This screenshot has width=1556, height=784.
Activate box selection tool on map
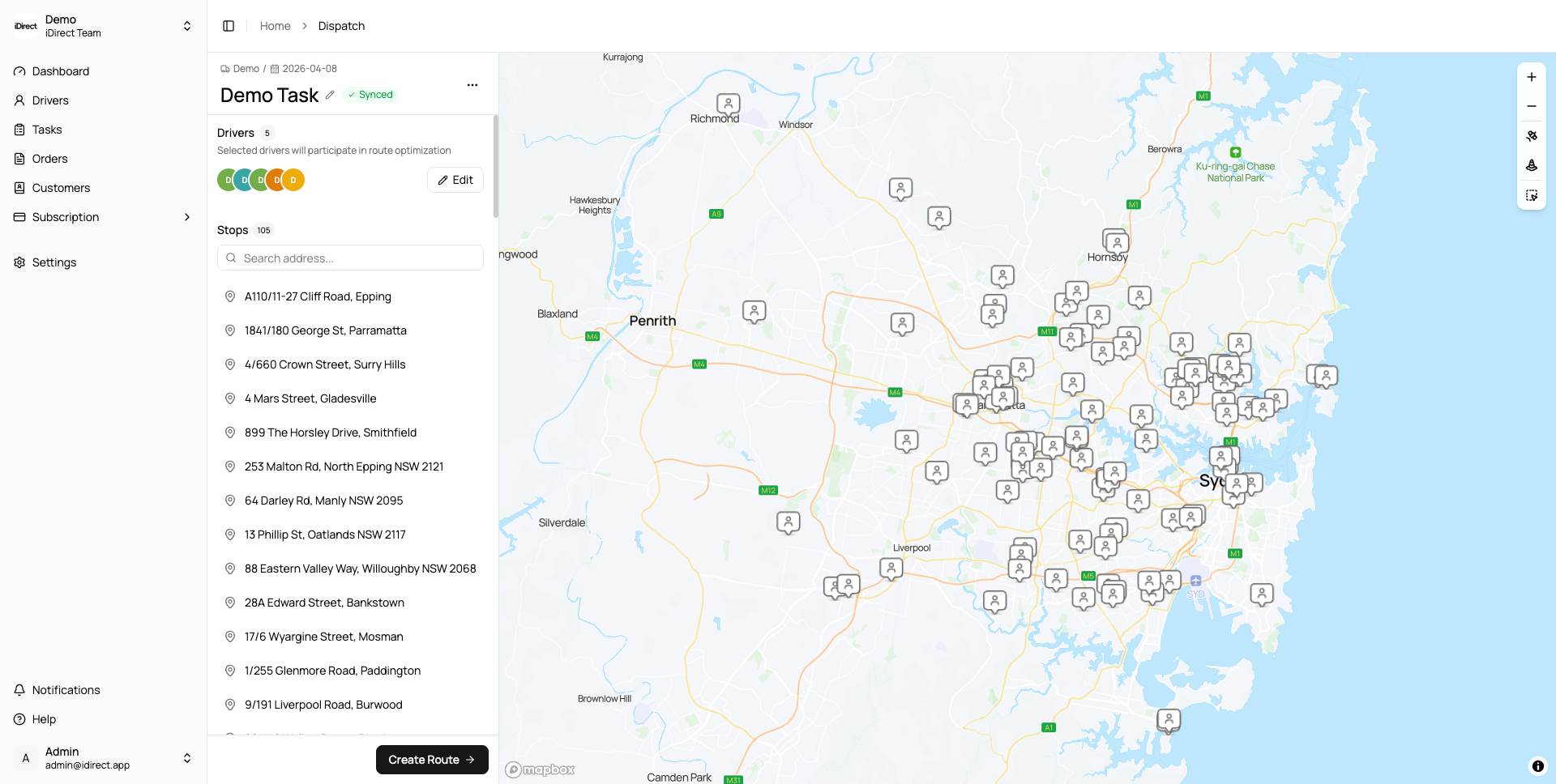tap(1531, 195)
